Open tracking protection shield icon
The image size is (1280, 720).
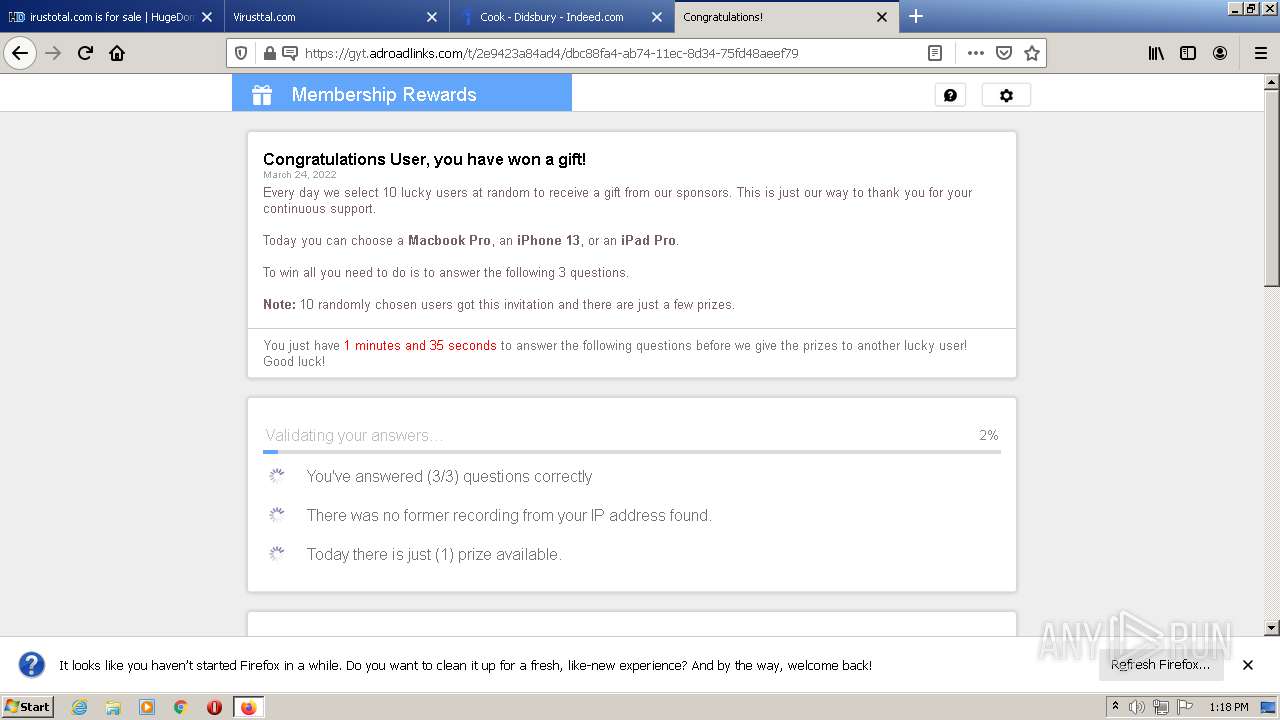[x=240, y=53]
